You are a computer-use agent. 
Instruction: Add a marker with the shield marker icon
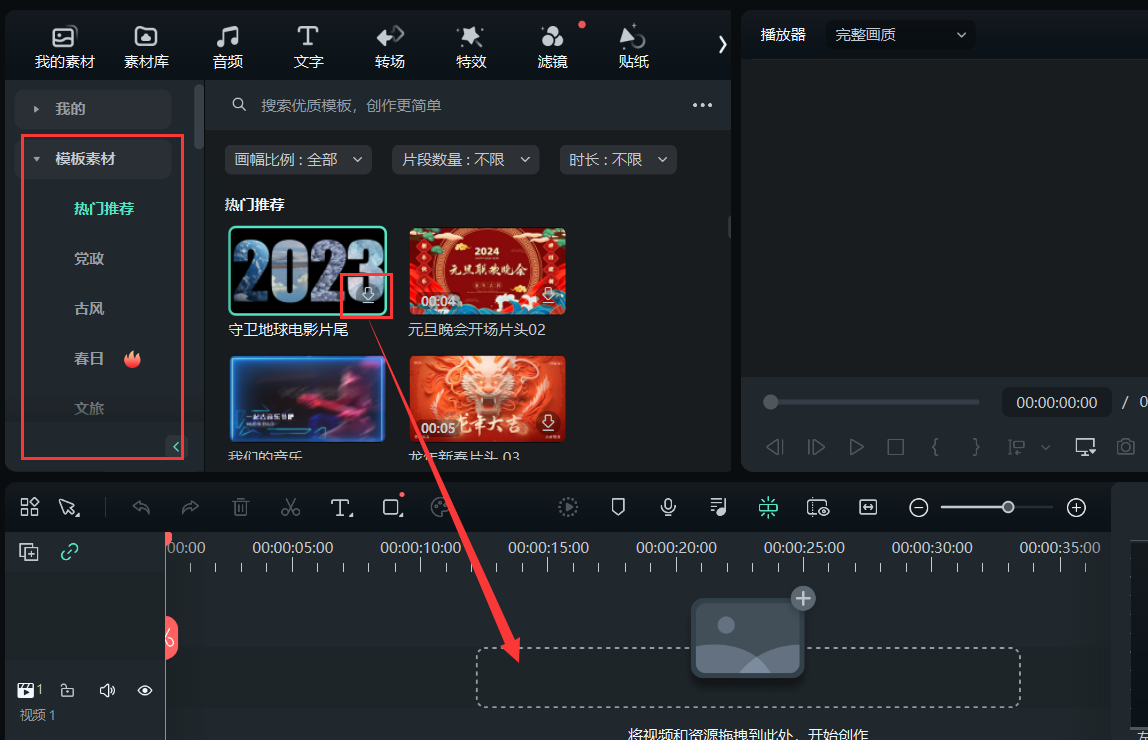click(618, 507)
